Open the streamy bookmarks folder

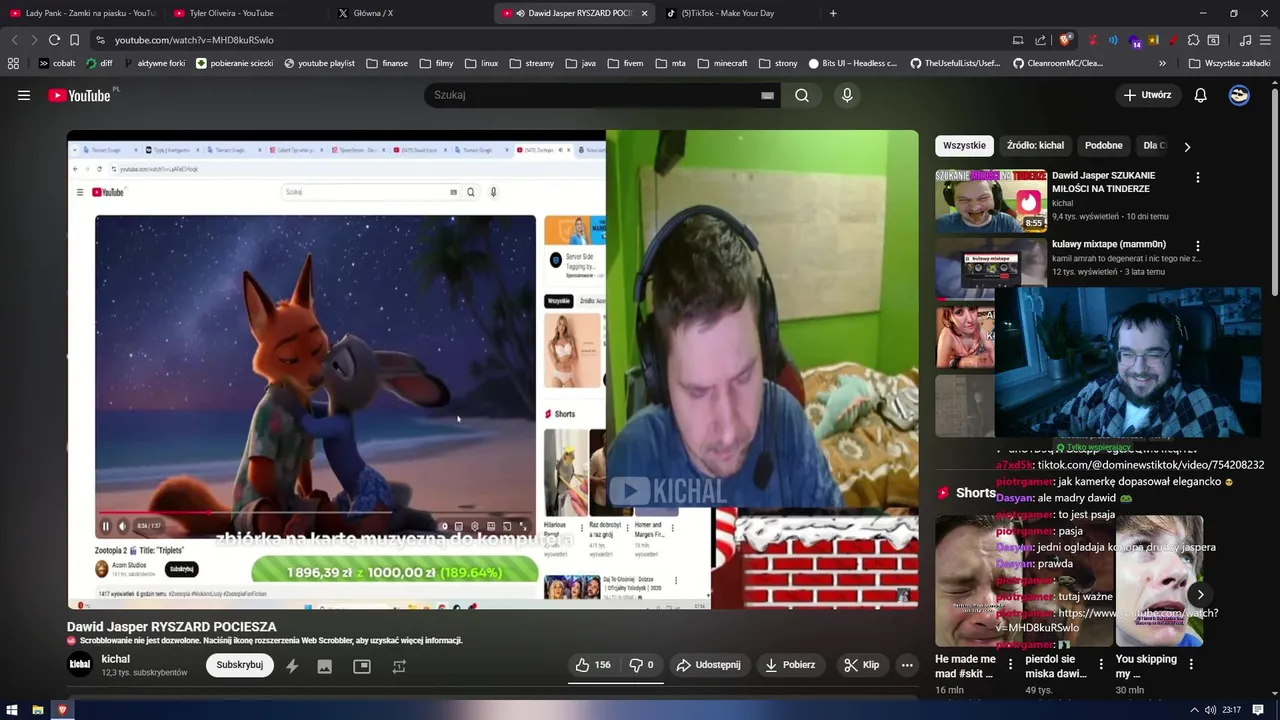point(531,63)
